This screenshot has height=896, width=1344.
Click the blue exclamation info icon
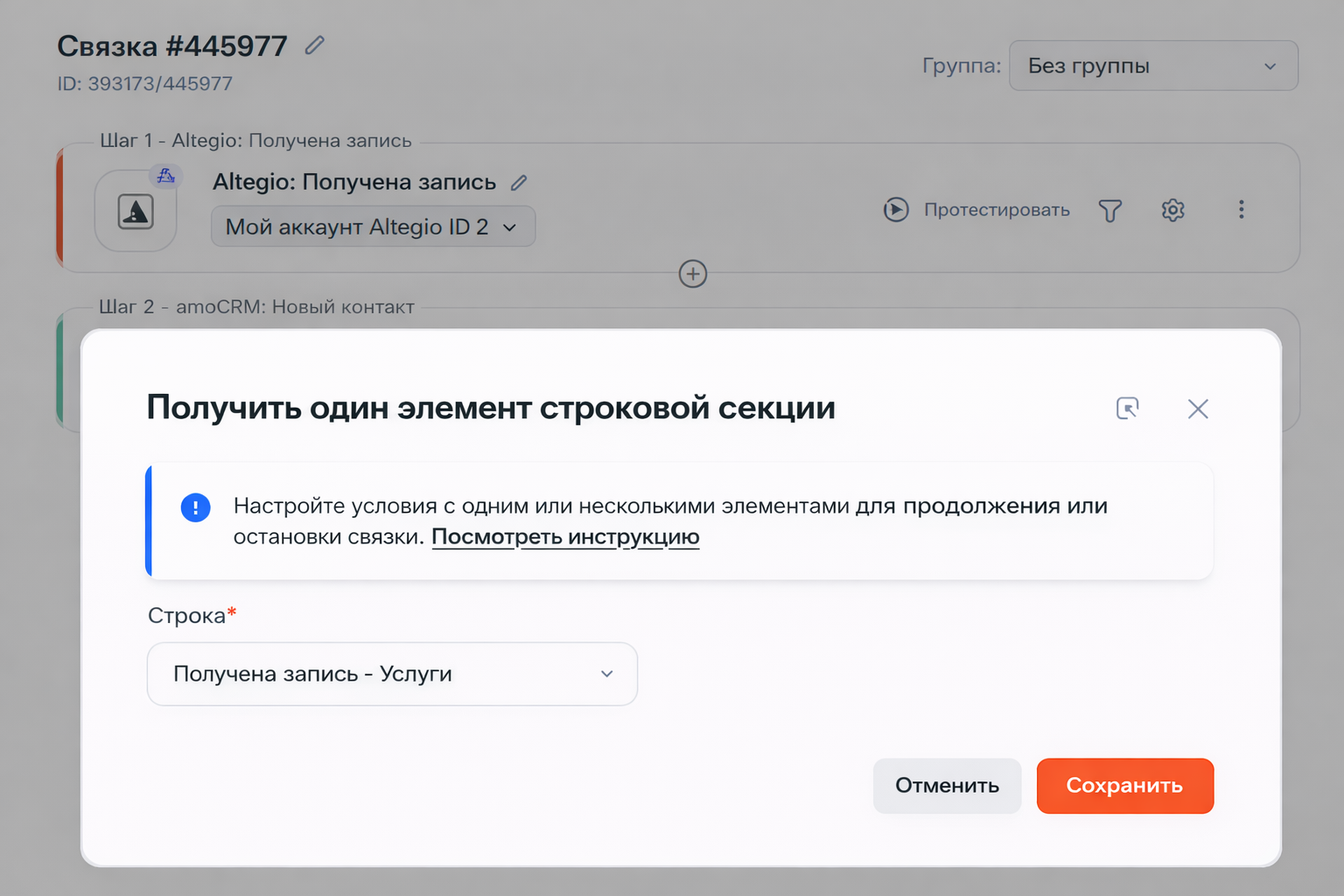[x=195, y=507]
